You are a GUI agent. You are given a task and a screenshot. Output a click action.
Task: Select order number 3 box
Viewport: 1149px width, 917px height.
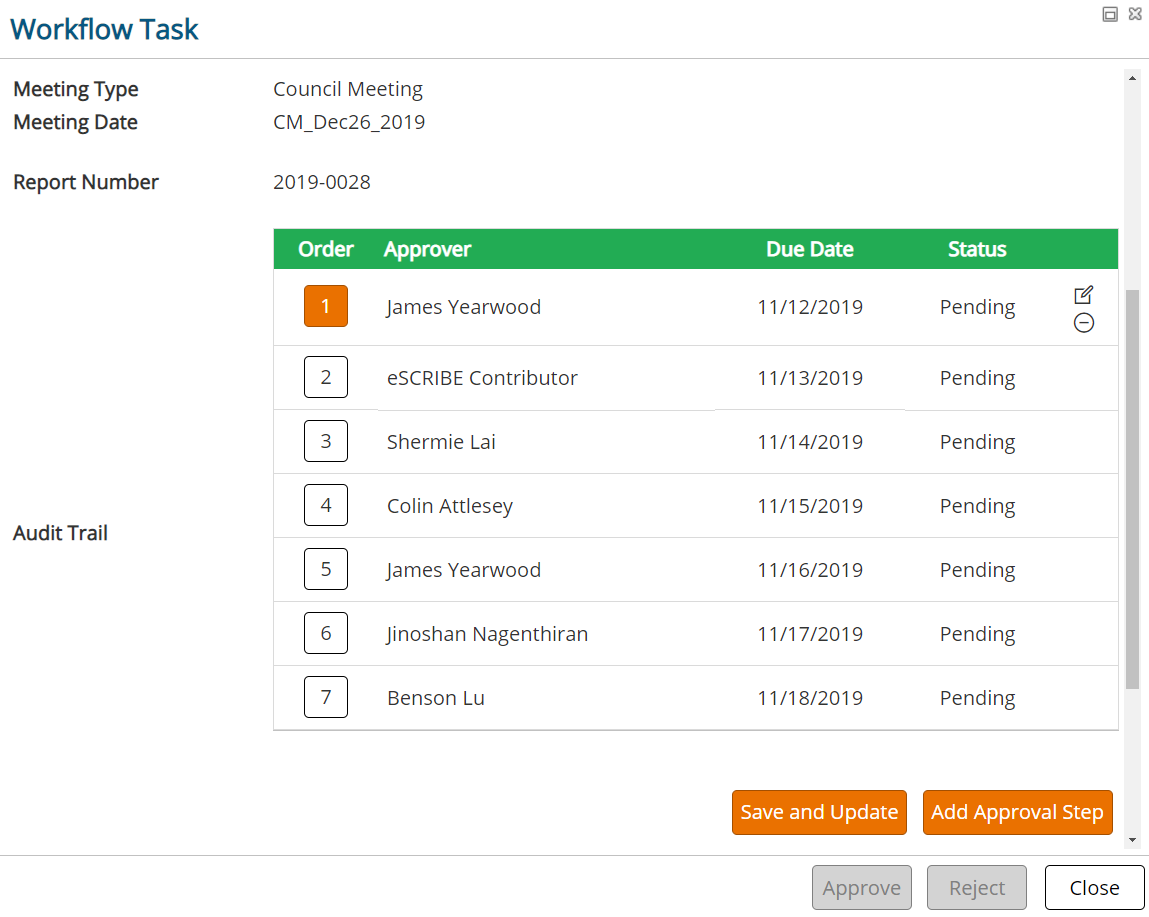[325, 441]
